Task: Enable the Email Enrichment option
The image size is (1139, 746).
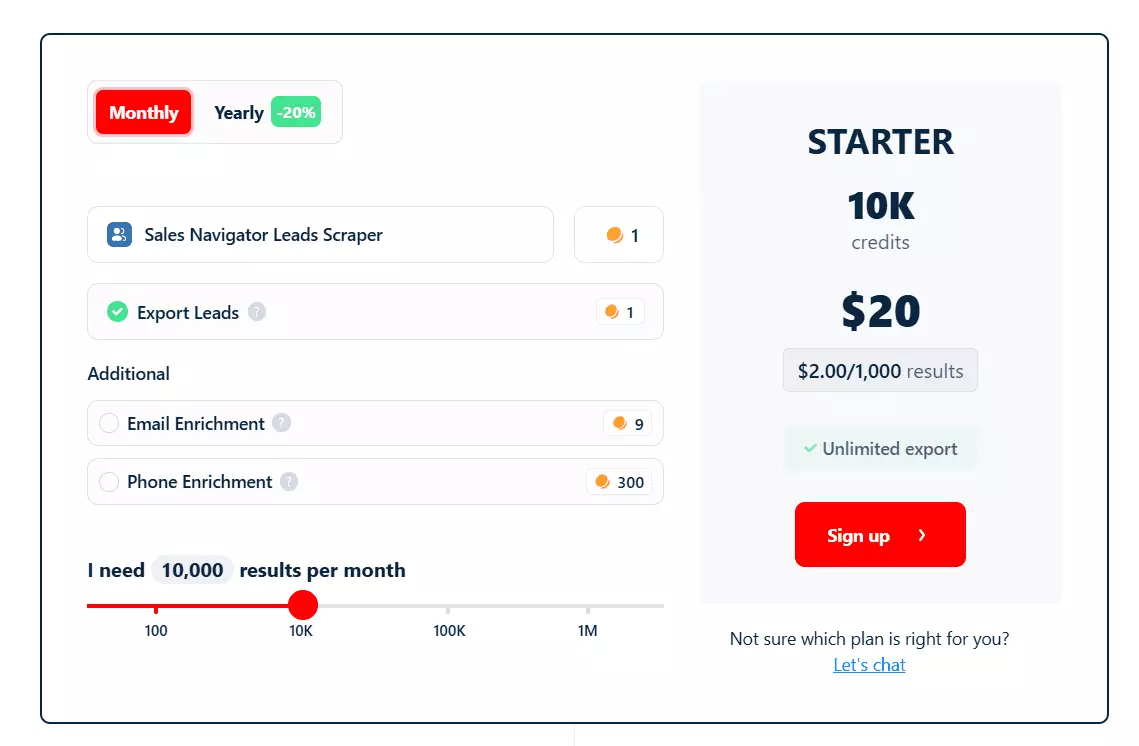Action: pyautogui.click(x=109, y=423)
